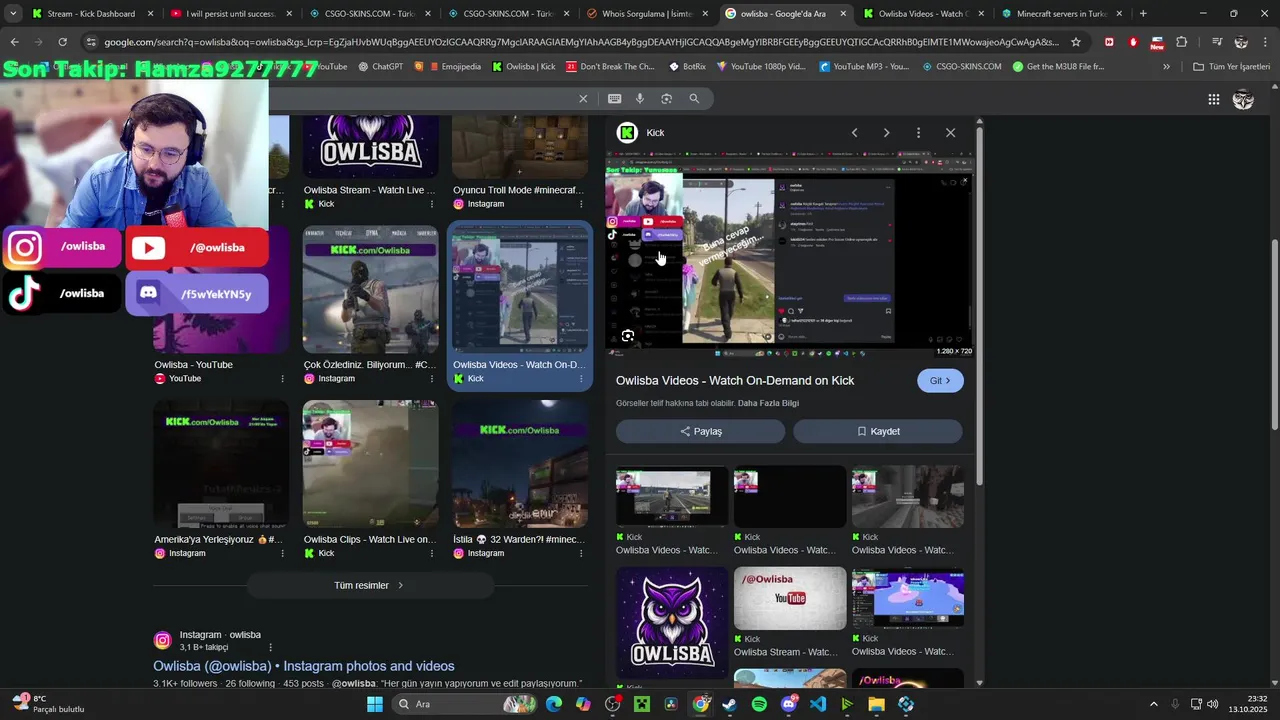1280x720 pixels.
Task: Search by image with the camera icon
Action: point(666,98)
